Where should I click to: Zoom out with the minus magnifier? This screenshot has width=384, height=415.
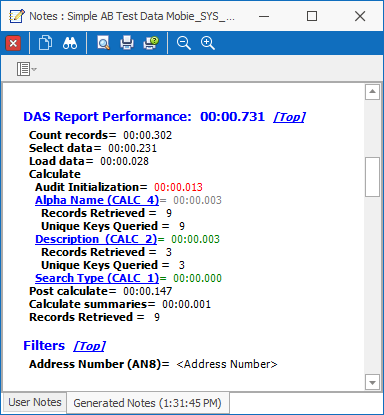point(183,43)
